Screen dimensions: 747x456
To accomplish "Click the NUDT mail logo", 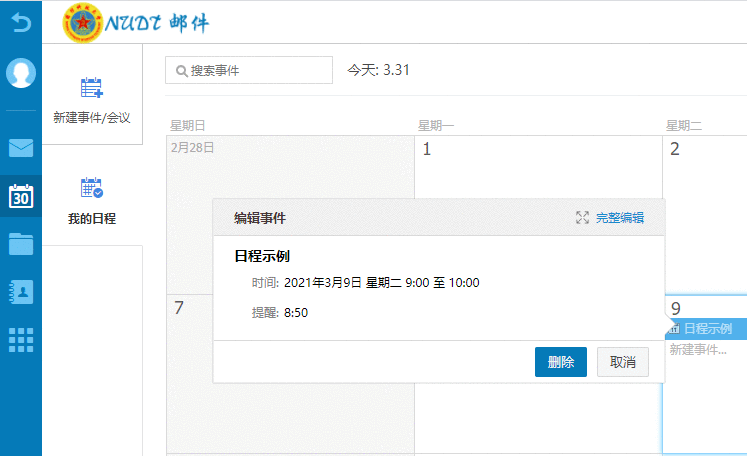I will (x=136, y=22).
